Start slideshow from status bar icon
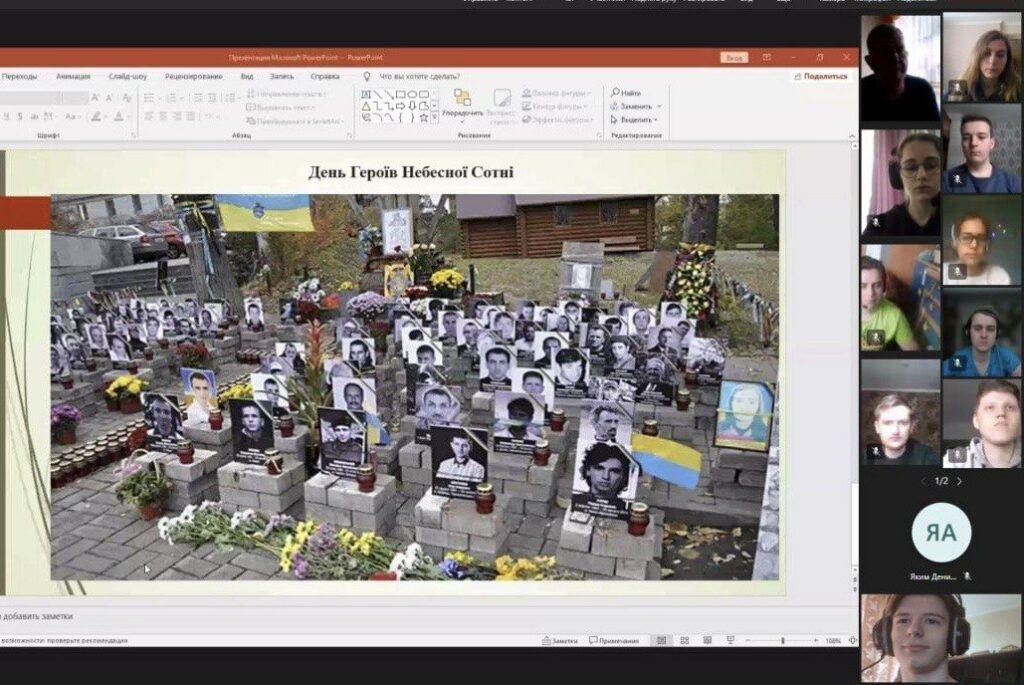This screenshot has width=1024, height=685. 730,640
